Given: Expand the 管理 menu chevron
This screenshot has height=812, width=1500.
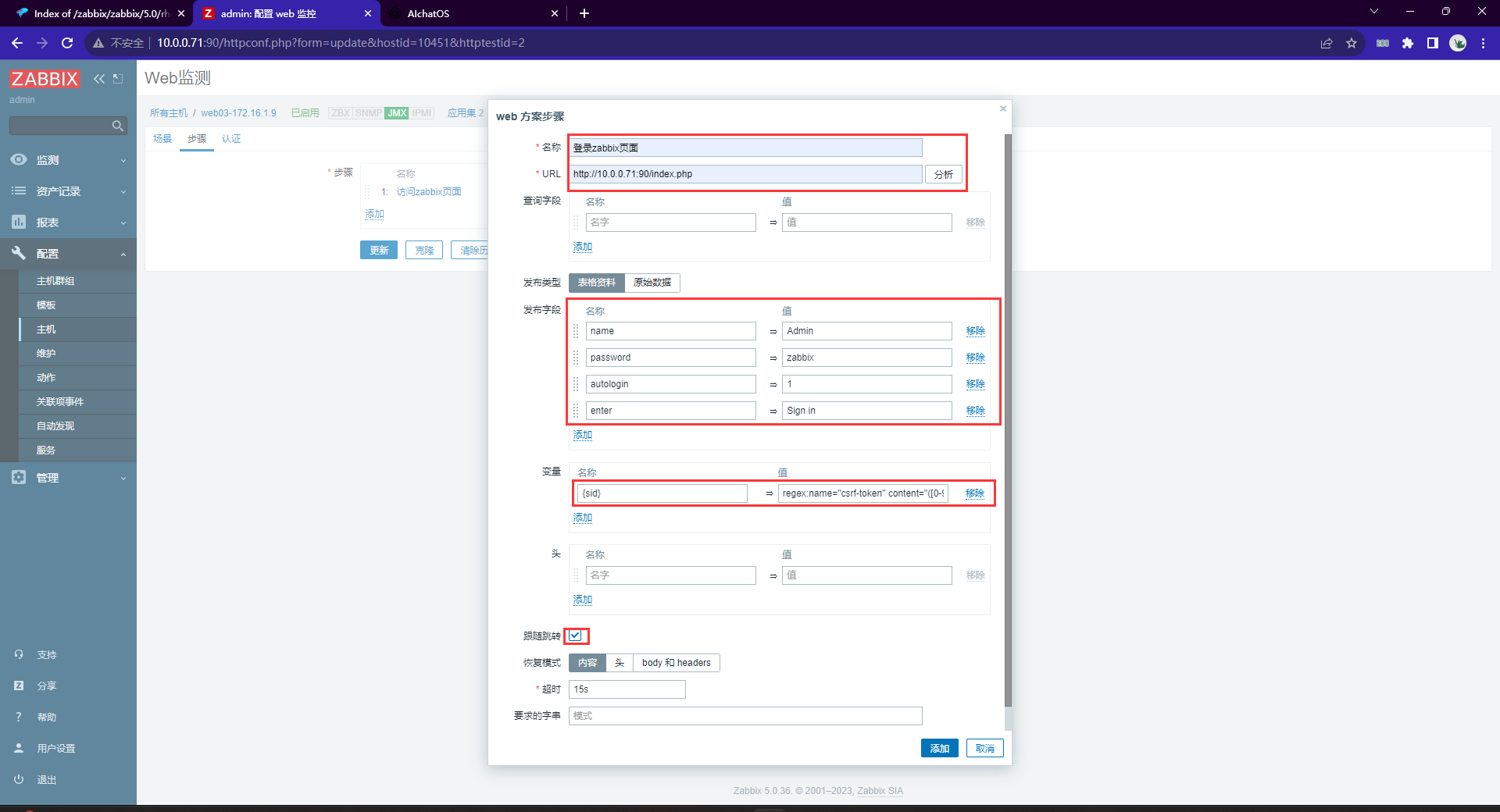Looking at the screenshot, I should point(123,478).
